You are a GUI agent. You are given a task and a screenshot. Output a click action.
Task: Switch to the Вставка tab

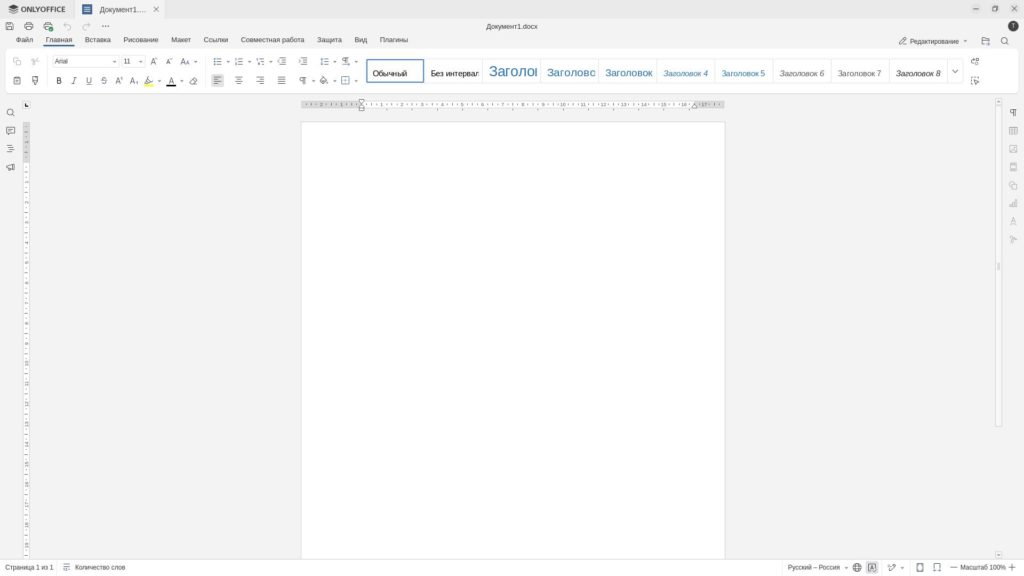pos(98,40)
